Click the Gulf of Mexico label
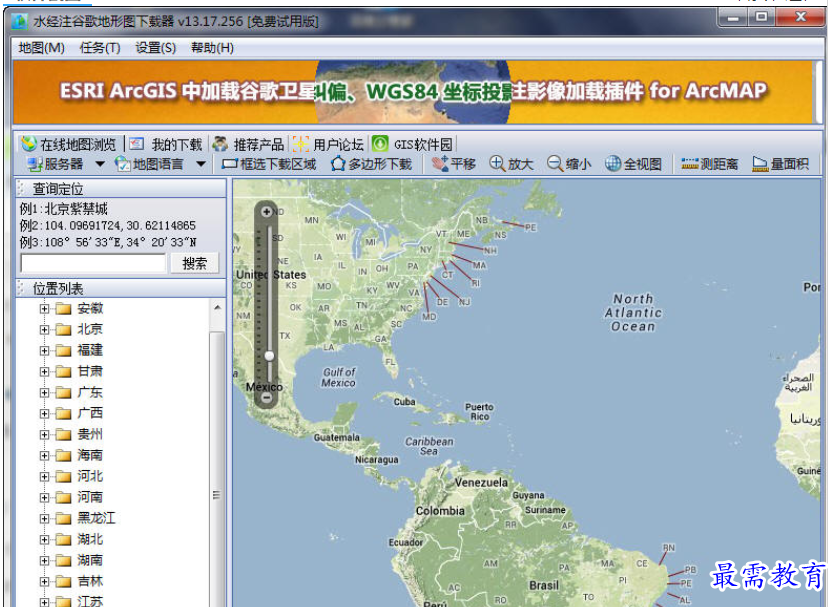The image size is (834, 607). coord(339,378)
